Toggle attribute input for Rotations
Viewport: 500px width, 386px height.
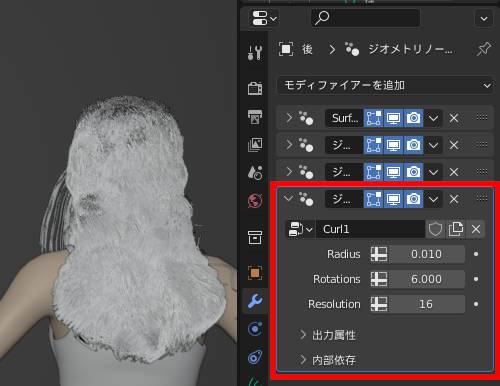[x=379, y=279]
